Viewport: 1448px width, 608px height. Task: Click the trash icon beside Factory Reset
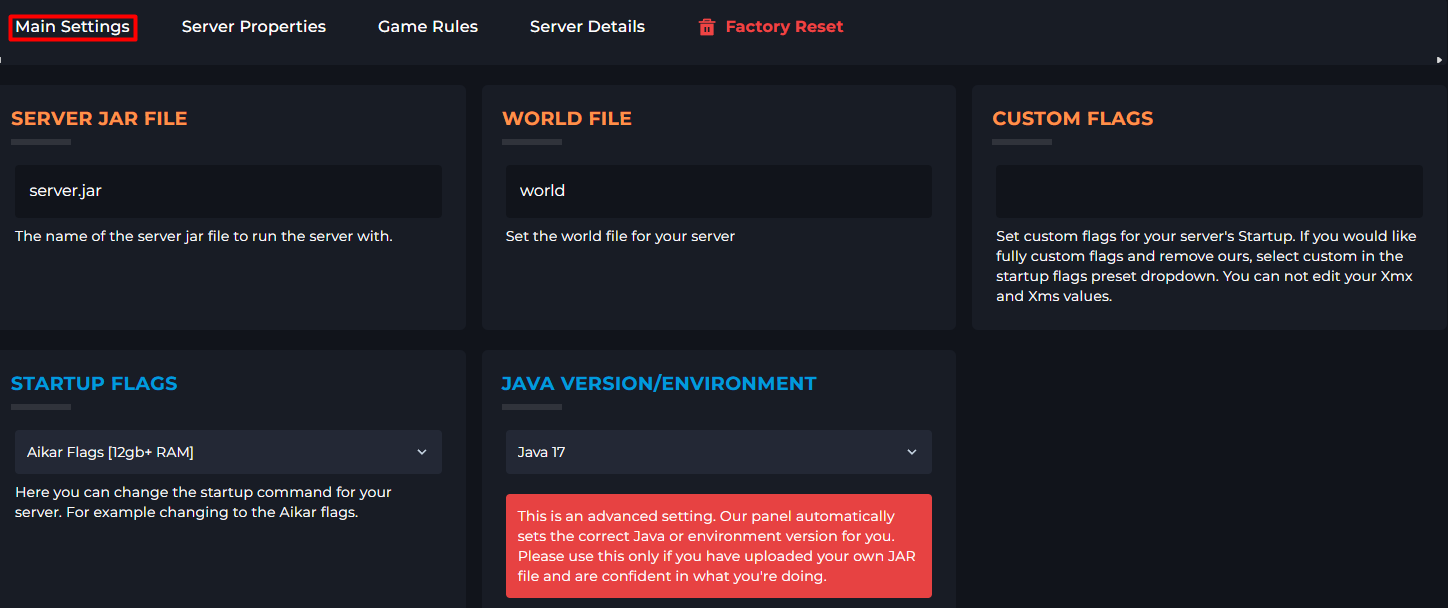pyautogui.click(x=707, y=27)
